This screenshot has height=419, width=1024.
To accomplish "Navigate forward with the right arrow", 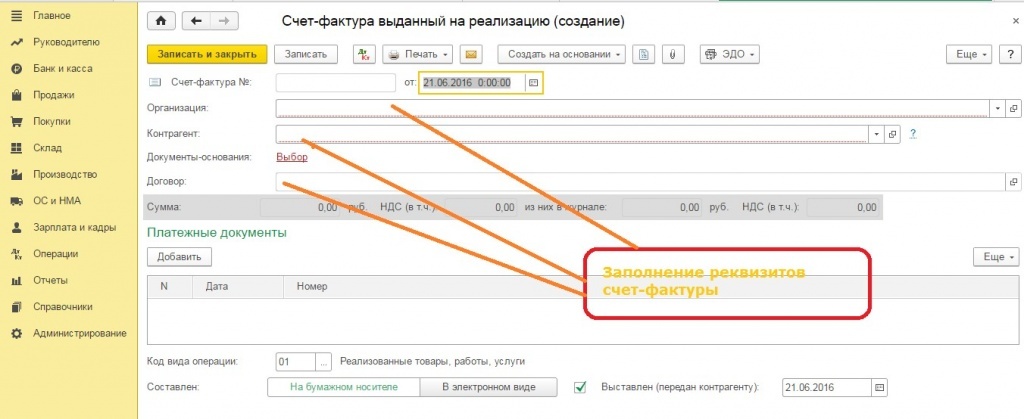I will point(223,22).
